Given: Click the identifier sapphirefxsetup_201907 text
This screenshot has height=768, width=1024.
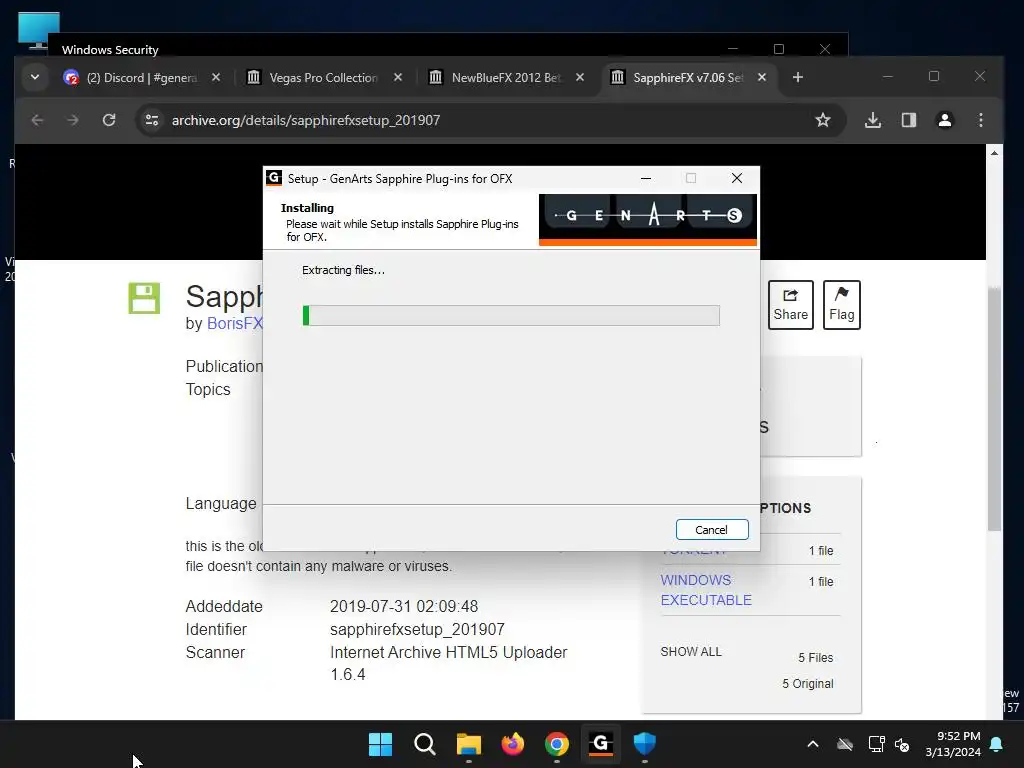Looking at the screenshot, I should coord(417,630).
